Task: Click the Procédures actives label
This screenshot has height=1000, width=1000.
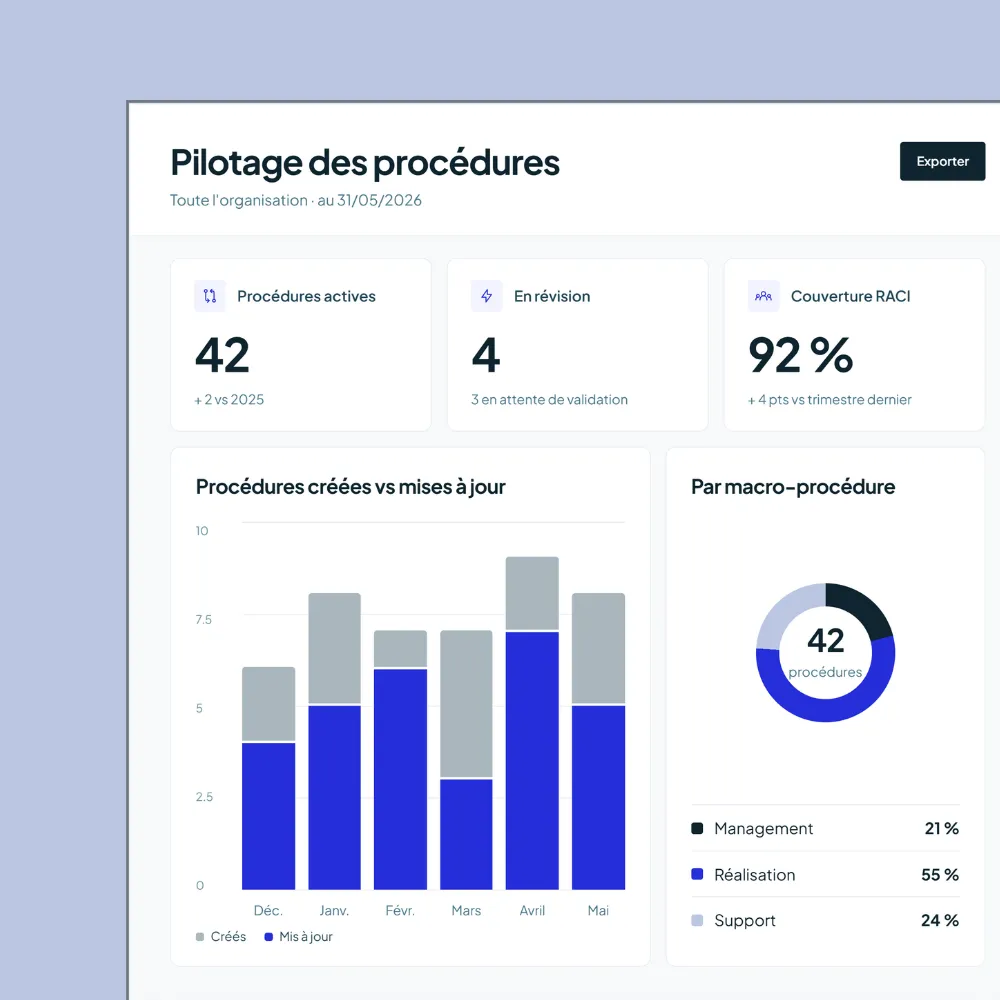Action: tap(306, 296)
